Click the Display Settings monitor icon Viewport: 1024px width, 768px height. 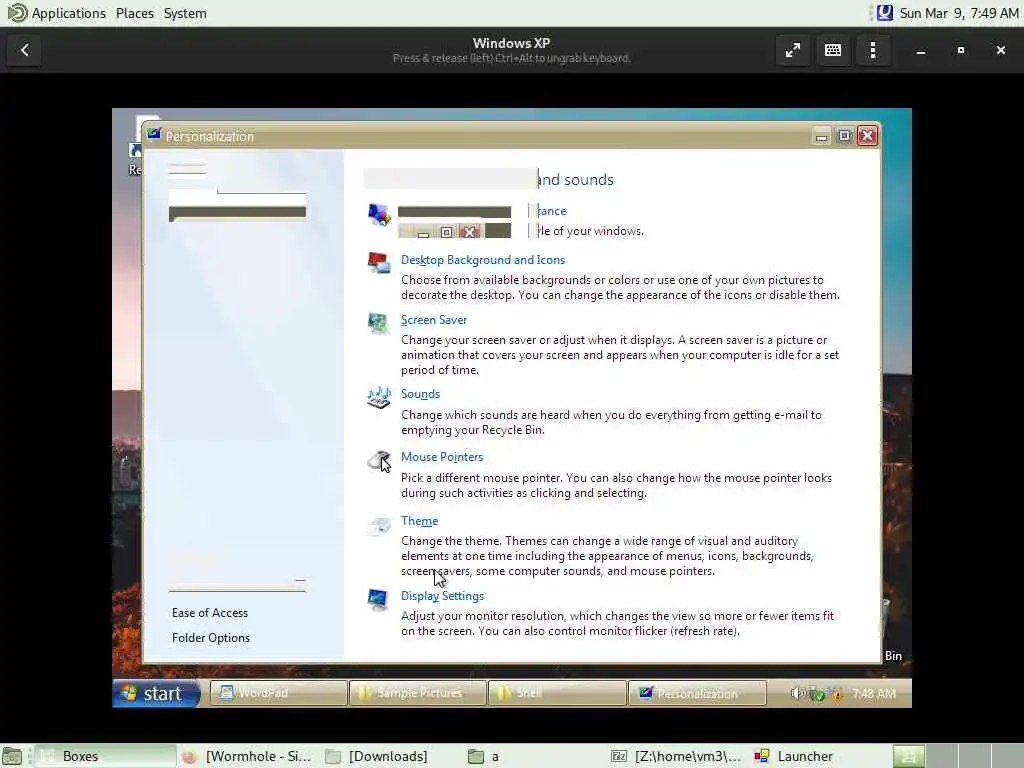[x=379, y=599]
